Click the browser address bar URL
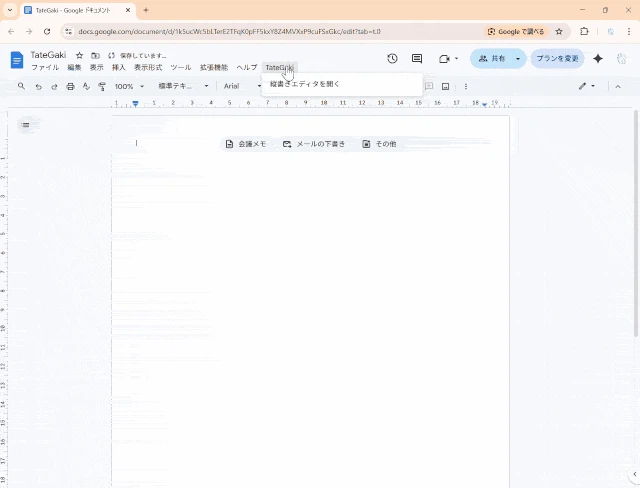640x488 pixels. [x=229, y=31]
